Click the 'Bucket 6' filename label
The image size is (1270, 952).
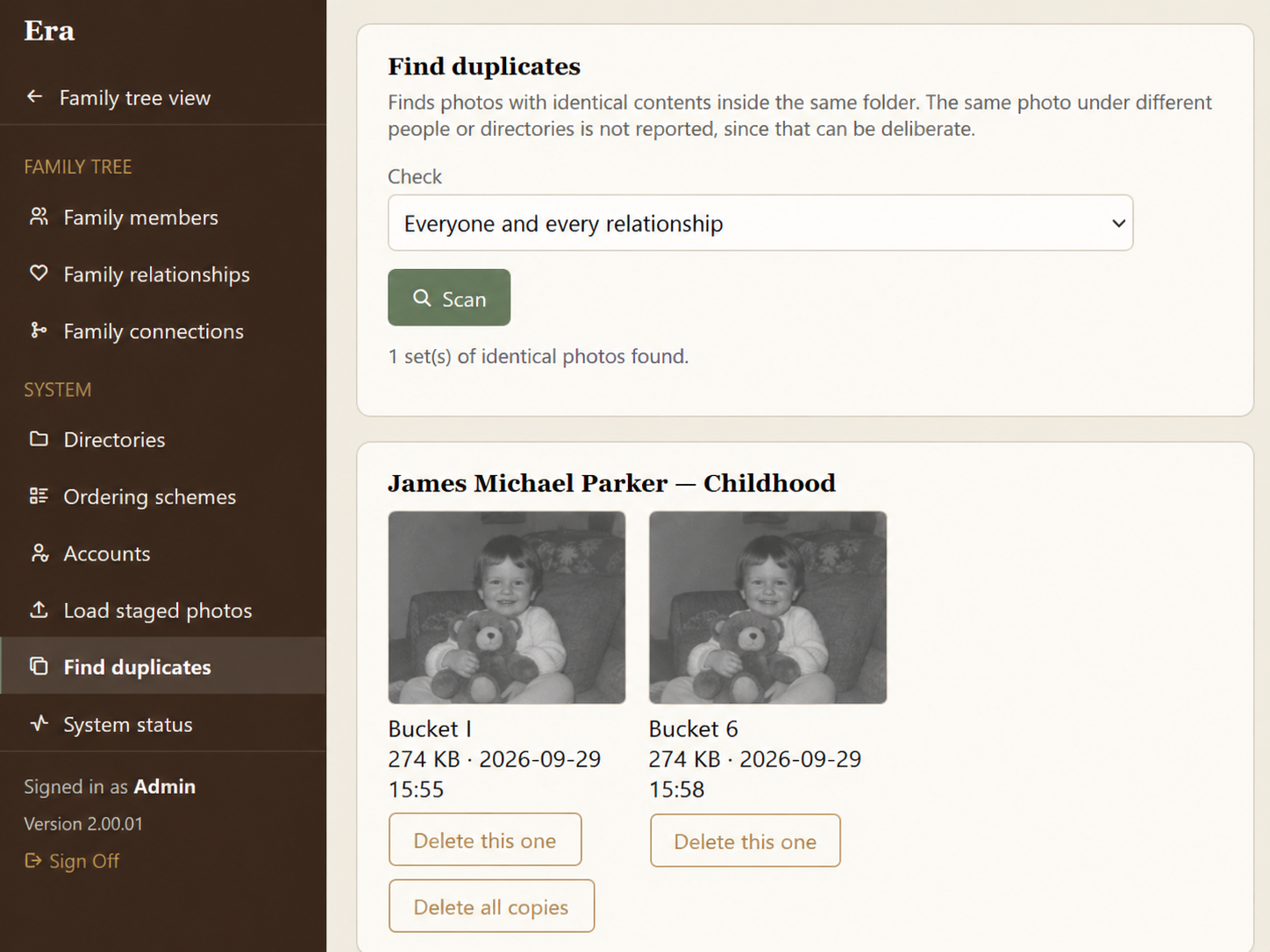coord(693,728)
